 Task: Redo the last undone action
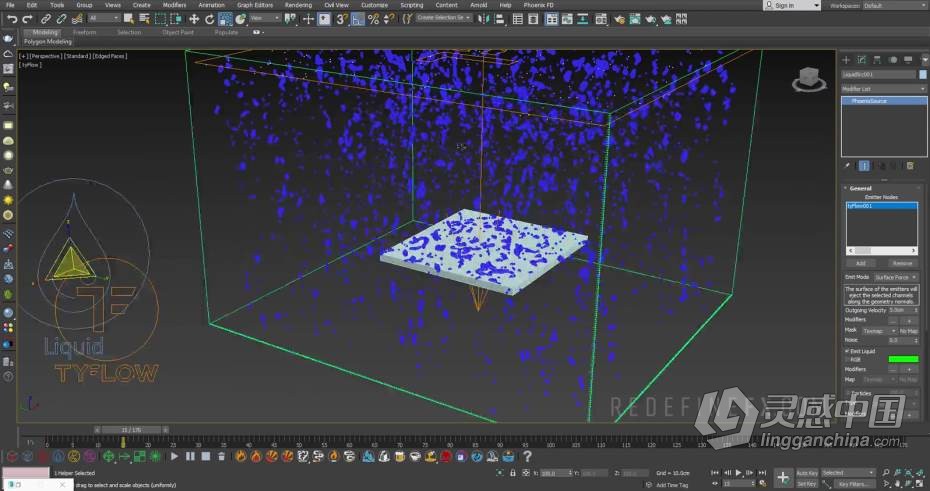click(27, 20)
